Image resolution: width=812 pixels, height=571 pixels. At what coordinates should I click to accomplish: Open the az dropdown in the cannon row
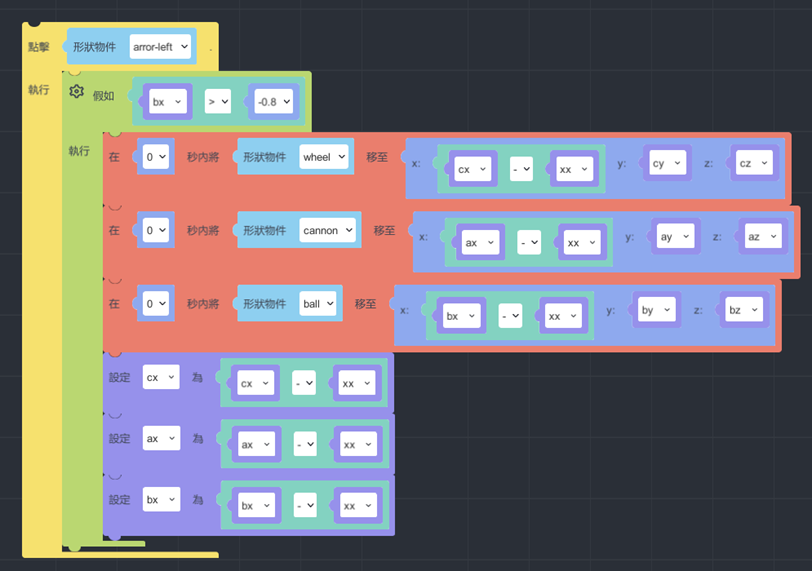click(x=760, y=237)
